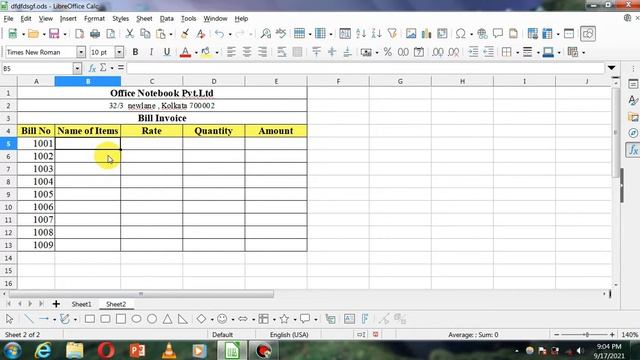Toggle Wrap Text button
This screenshot has width=640, height=360.
pos(282,52)
